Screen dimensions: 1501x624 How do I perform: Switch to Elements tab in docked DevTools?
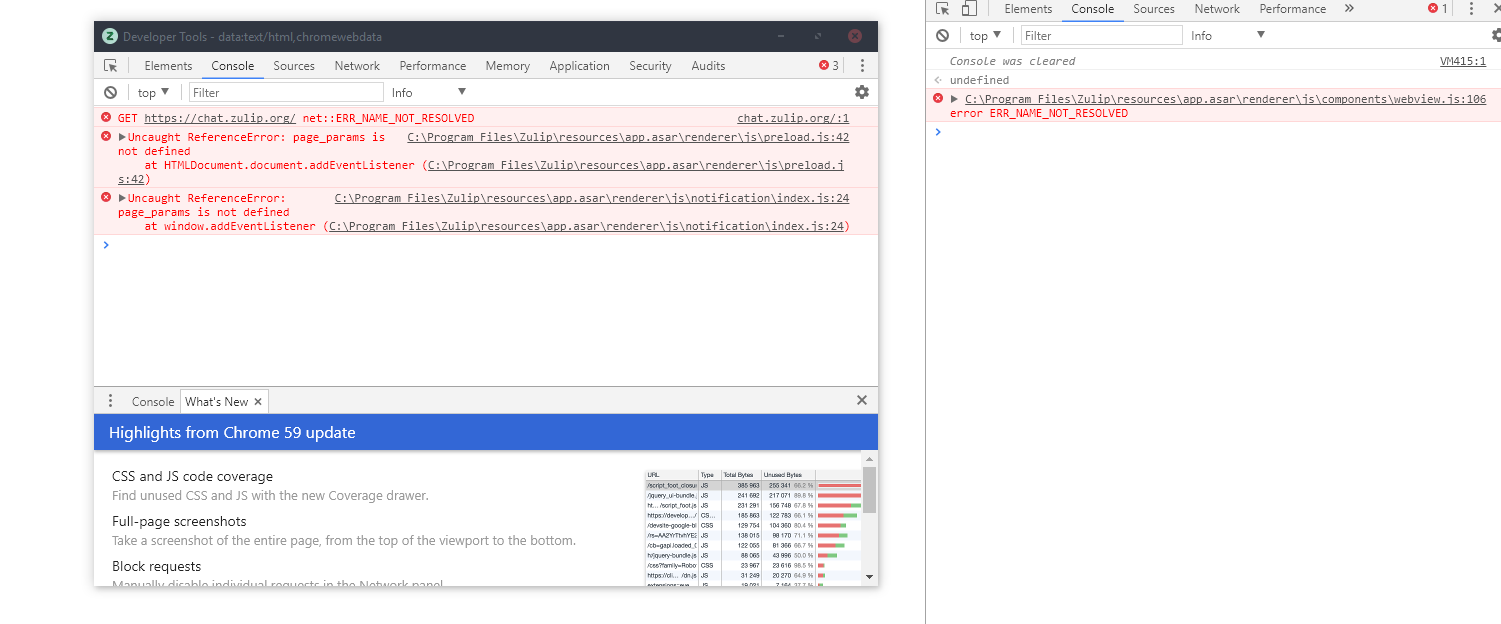(x=1028, y=9)
